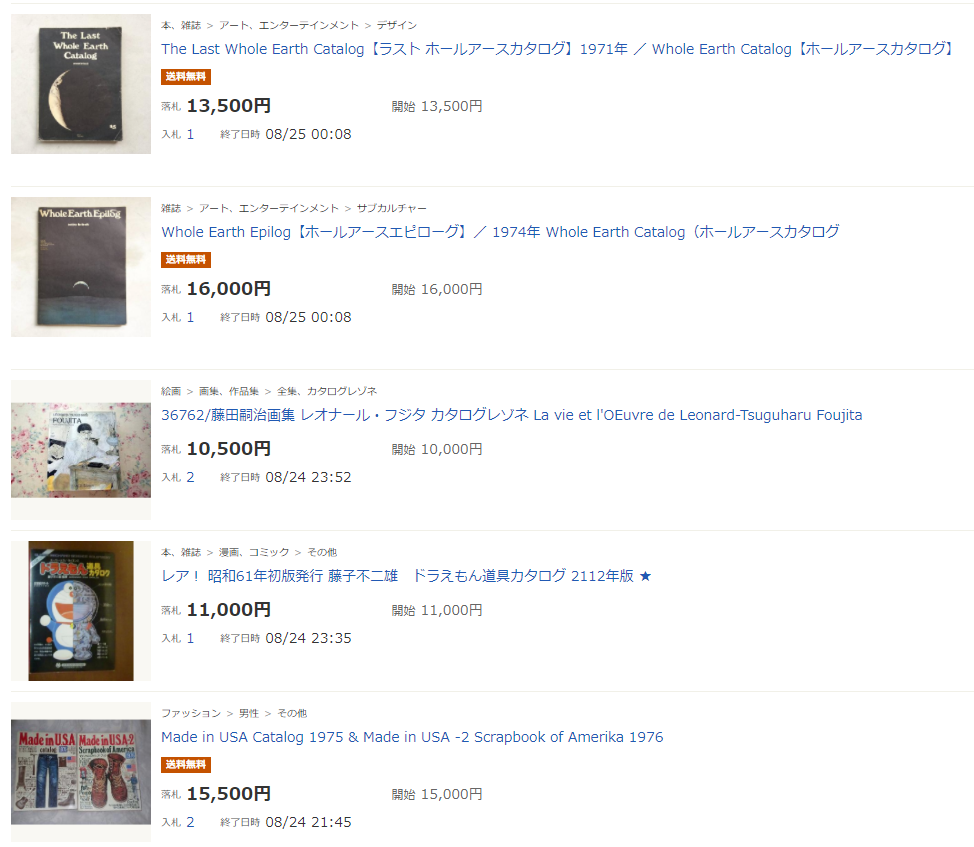
Task: Click bid count 2 on Made in USA listing
Action: coord(190,822)
